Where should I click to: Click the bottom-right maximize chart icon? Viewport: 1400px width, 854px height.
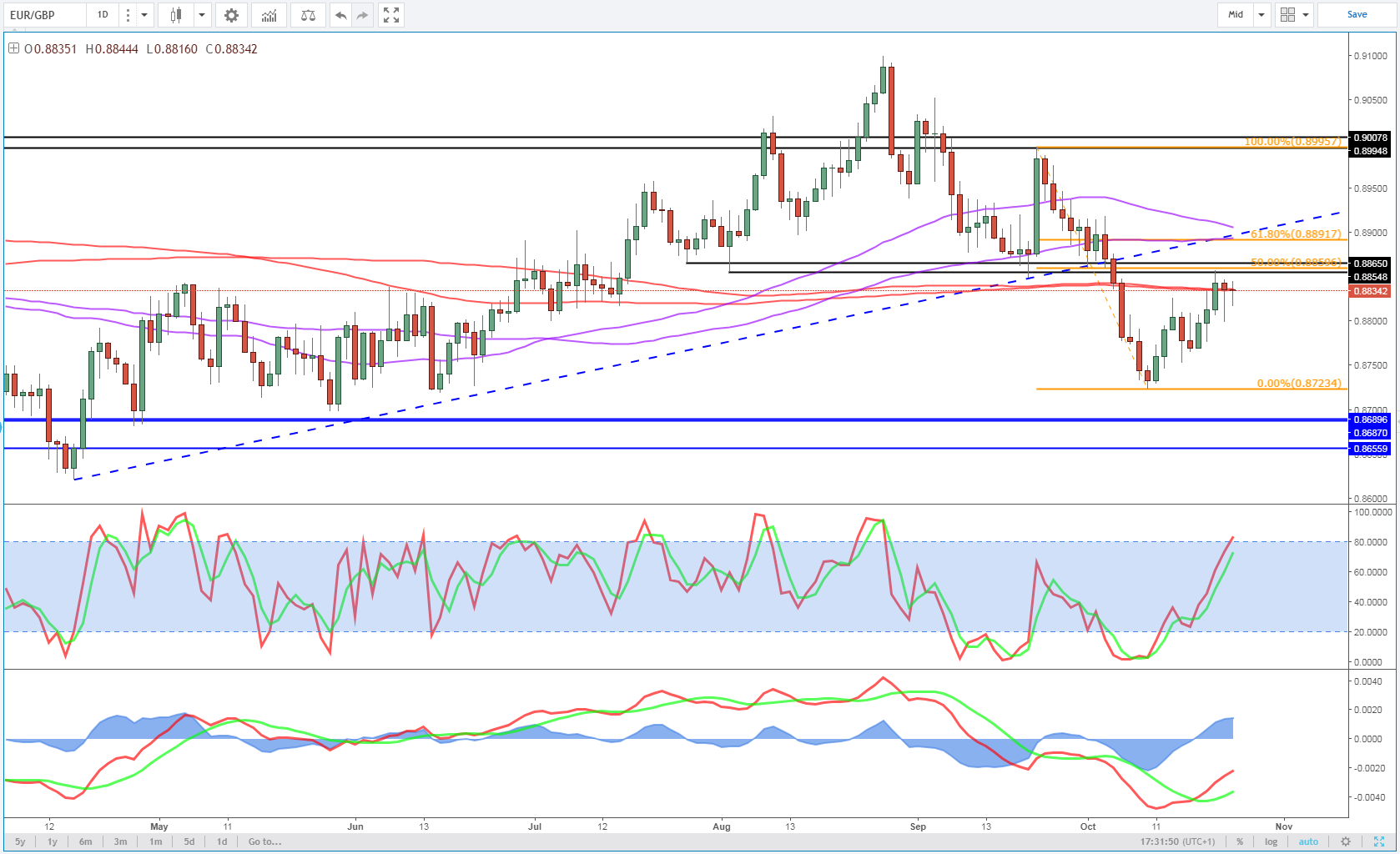coord(1378,841)
